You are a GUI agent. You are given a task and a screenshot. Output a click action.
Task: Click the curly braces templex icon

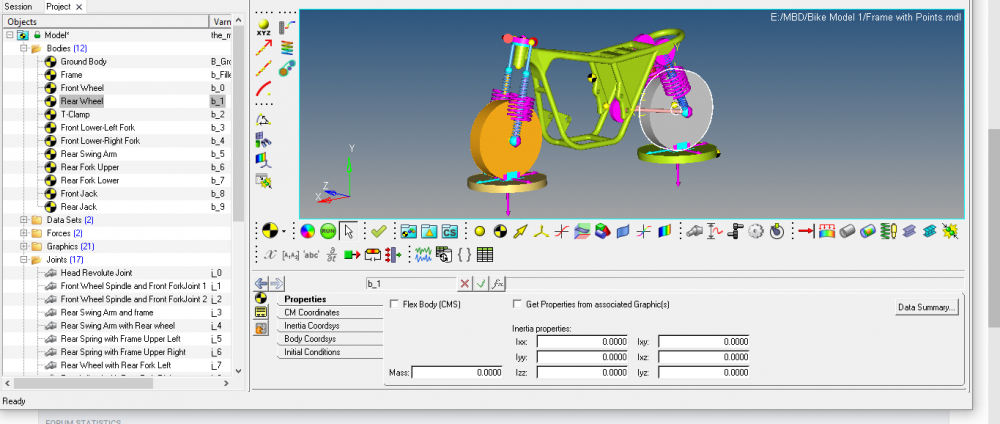(465, 255)
